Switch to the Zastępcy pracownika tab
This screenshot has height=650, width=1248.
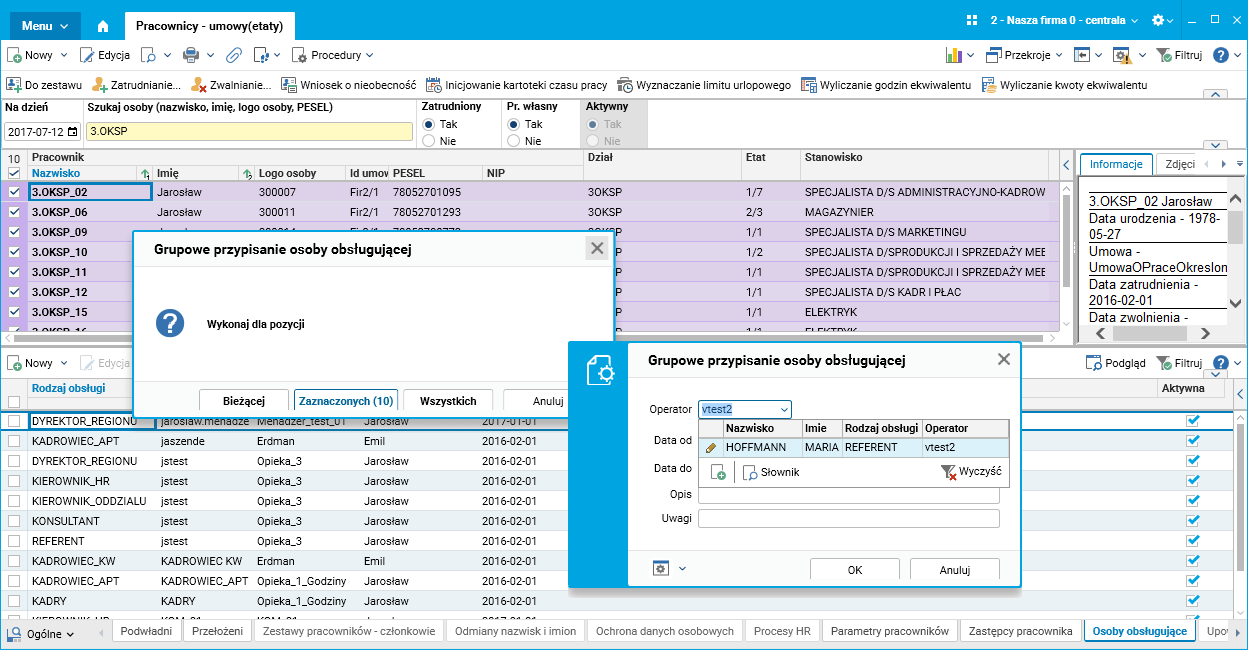(x=1020, y=631)
